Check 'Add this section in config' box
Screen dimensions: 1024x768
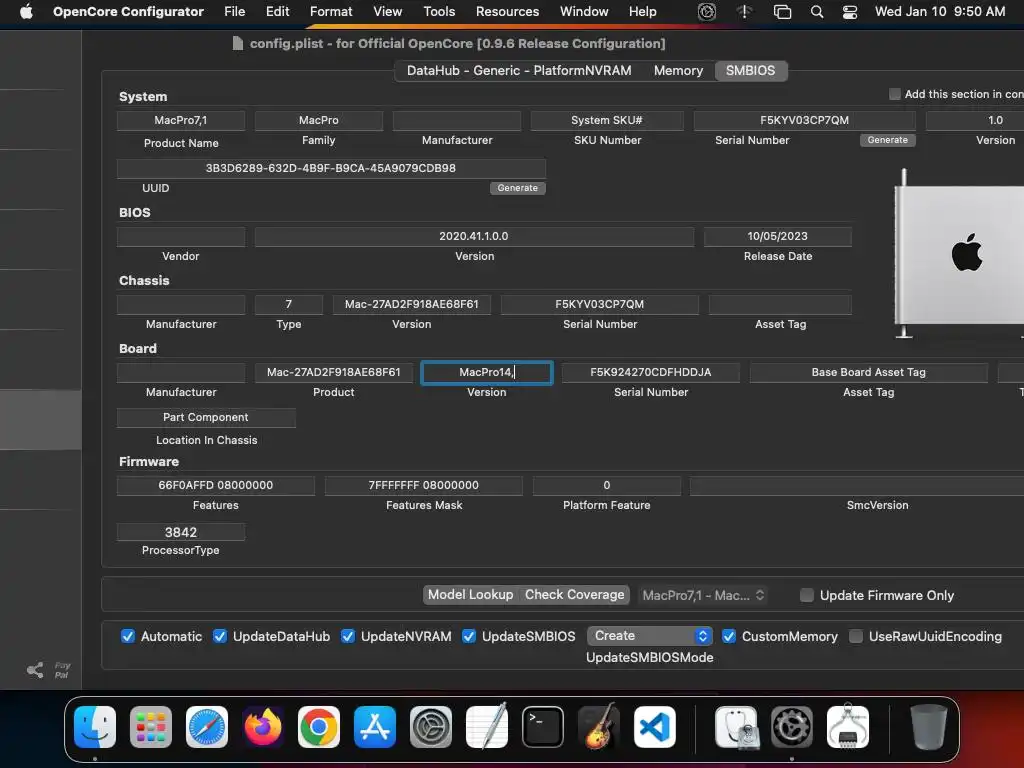[x=895, y=94]
